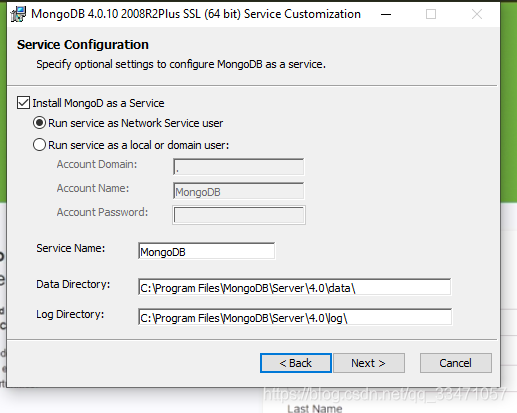
Task: Click the Service Name label
Action: 71,248
